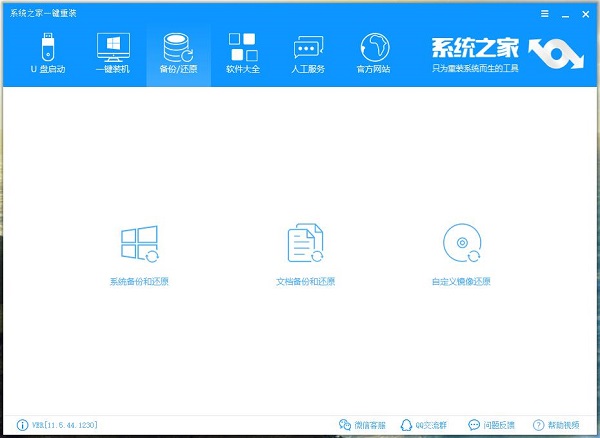Click the 系统备份和还原 Windows logo icon
This screenshot has height=438, width=600.
[140, 244]
